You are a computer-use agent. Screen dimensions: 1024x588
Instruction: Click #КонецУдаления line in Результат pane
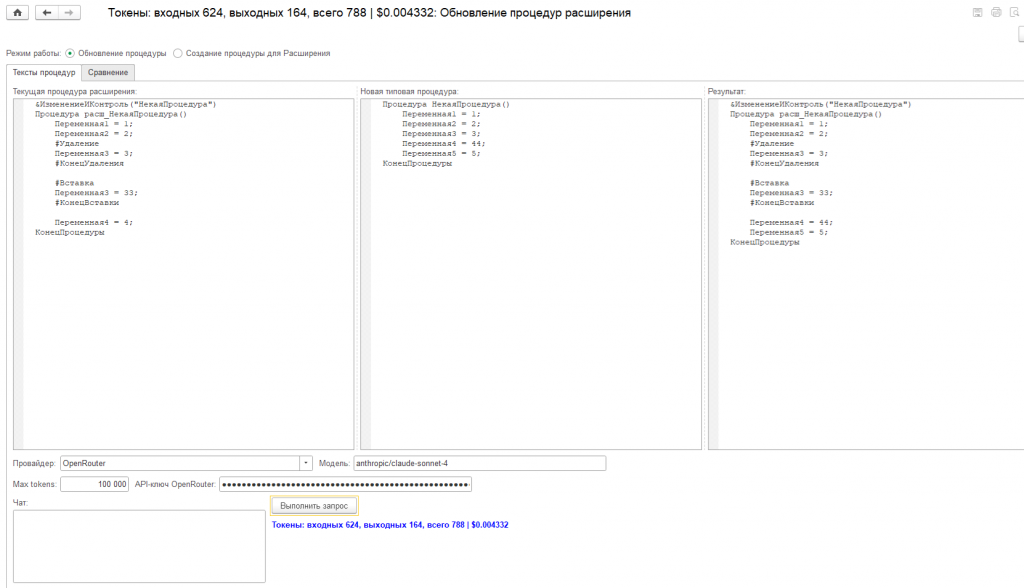point(784,164)
